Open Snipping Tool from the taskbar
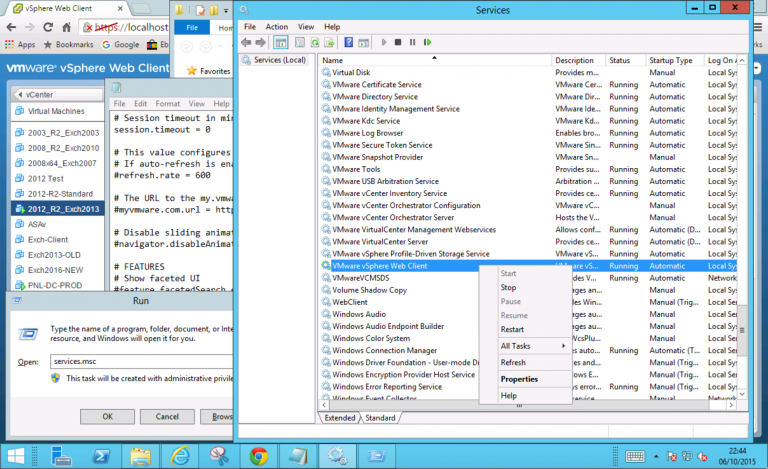 (219, 456)
